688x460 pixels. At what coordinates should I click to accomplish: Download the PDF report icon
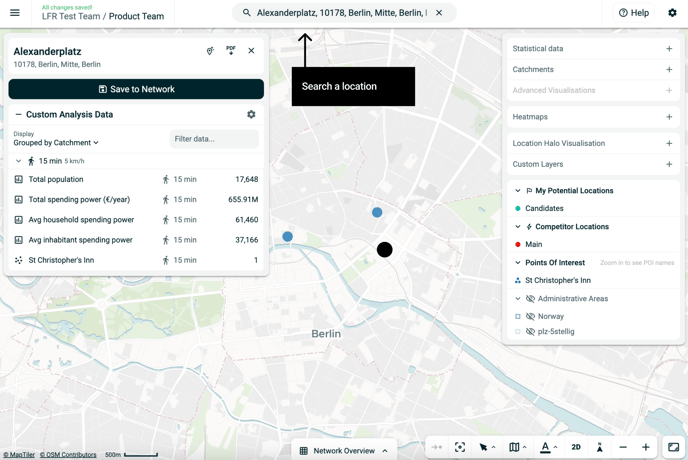231,50
